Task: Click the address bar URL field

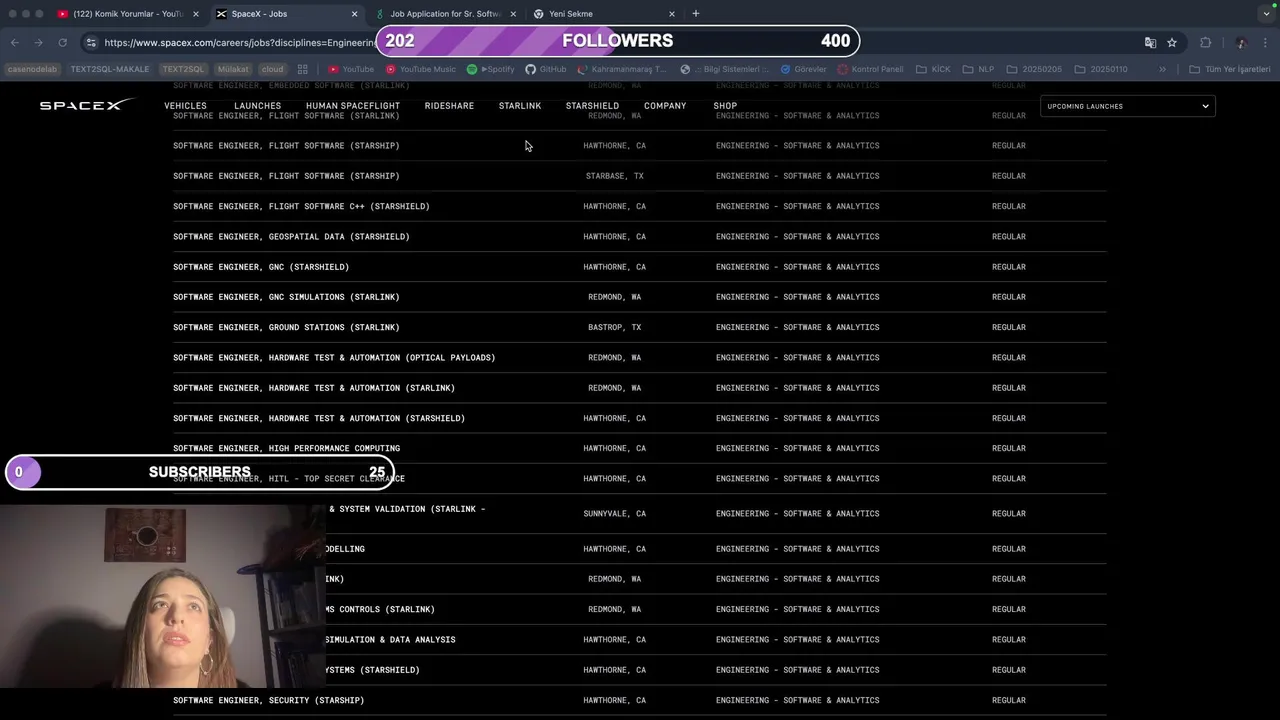Action: coord(240,42)
